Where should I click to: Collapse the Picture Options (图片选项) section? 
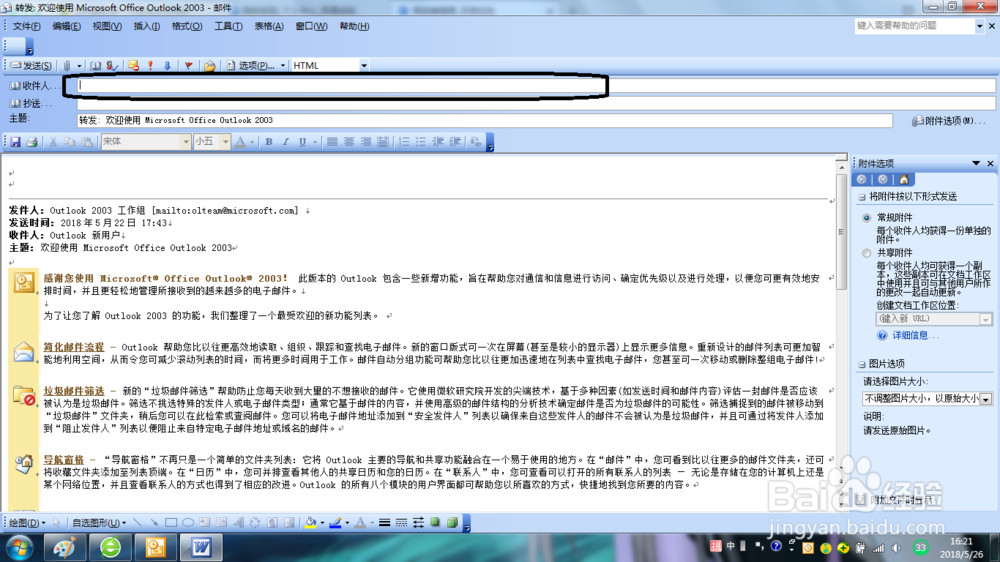[x=862, y=364]
